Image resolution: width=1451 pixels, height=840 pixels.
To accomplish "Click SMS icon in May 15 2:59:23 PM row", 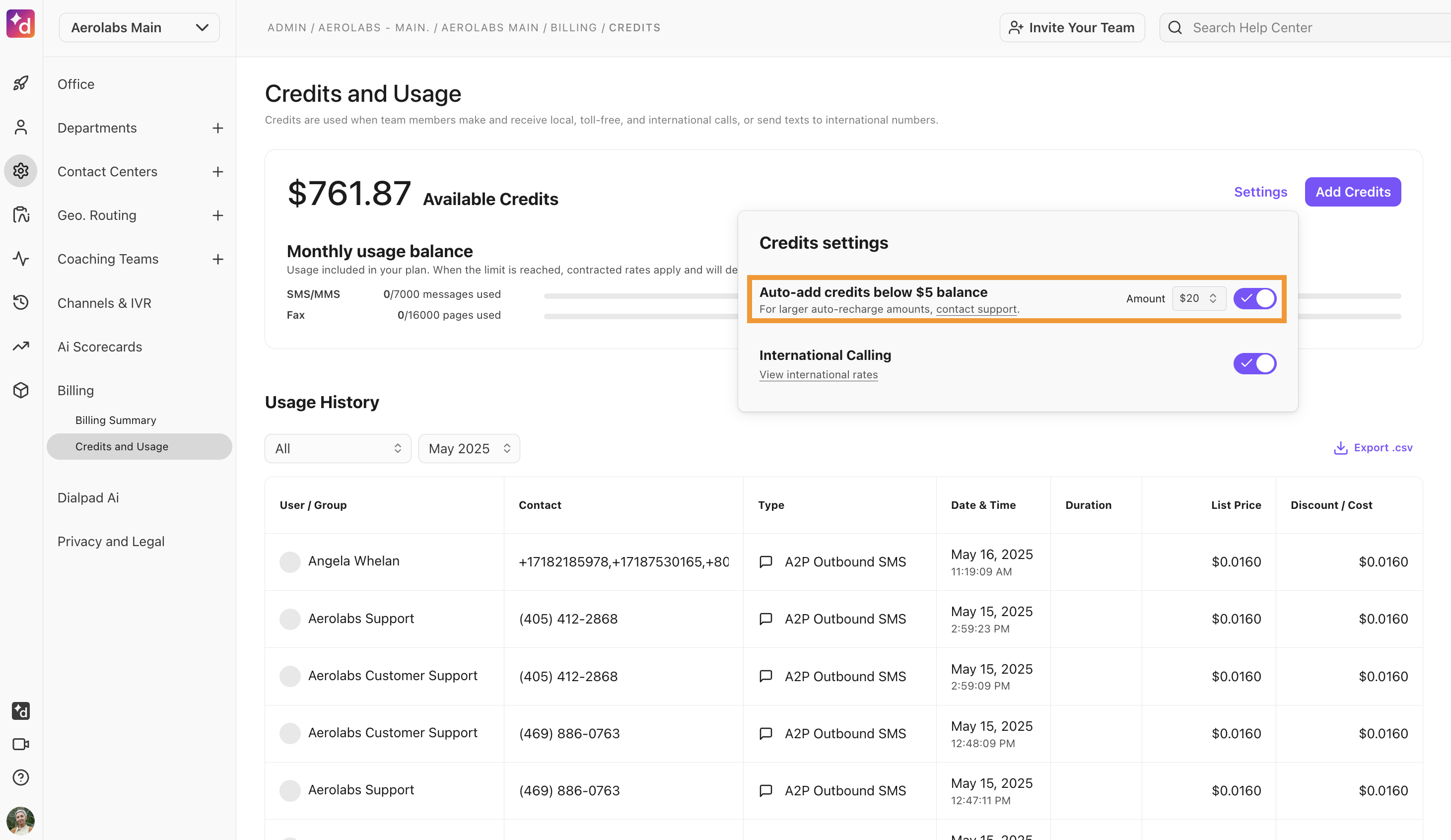I will (x=766, y=619).
